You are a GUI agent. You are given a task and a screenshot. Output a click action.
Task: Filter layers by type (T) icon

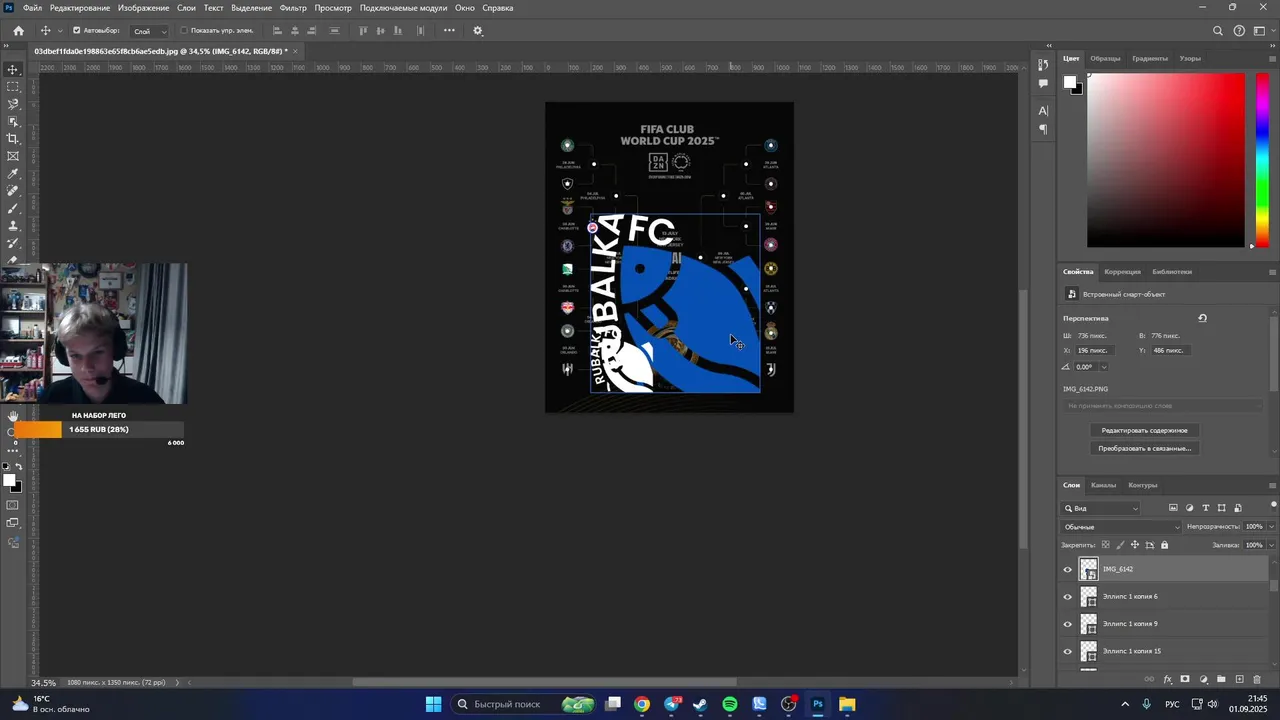(1205, 508)
